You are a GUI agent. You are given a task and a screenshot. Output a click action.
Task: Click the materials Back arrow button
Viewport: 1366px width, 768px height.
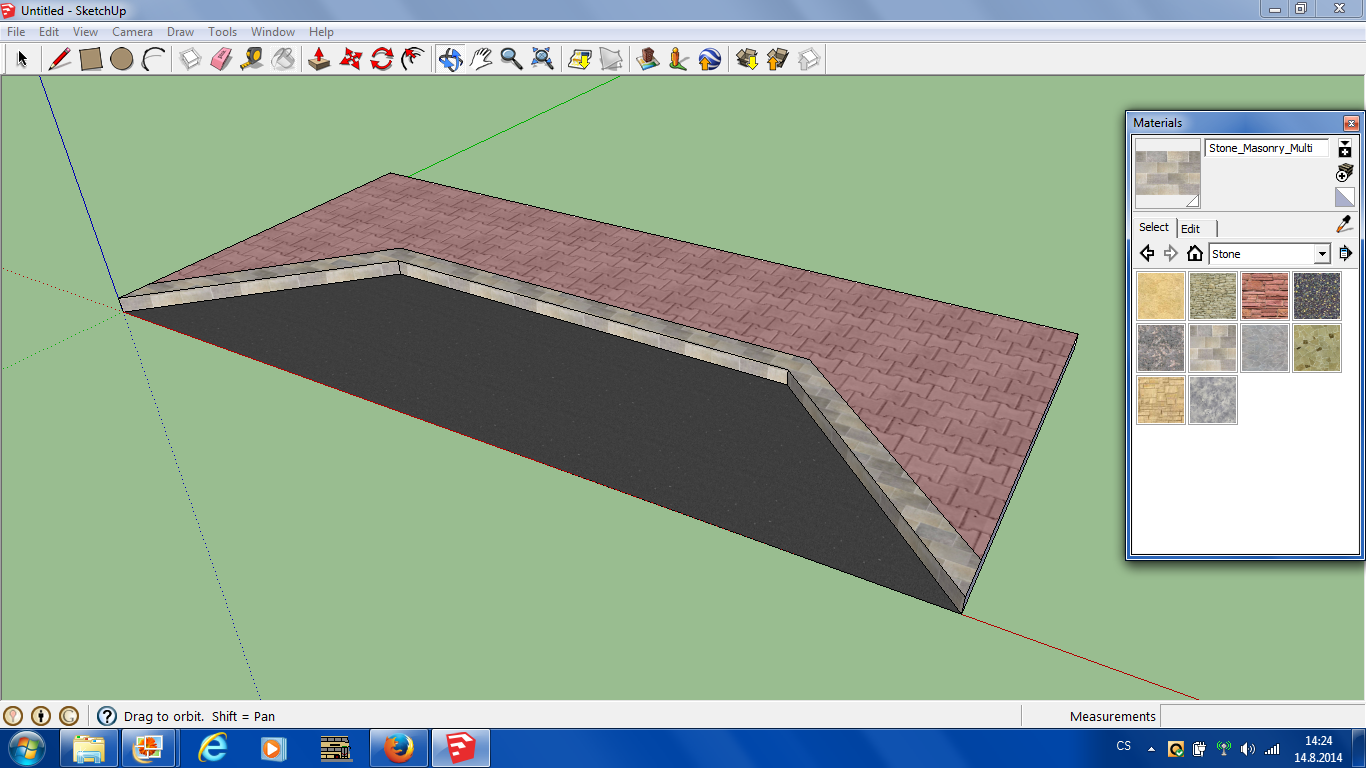click(1147, 254)
